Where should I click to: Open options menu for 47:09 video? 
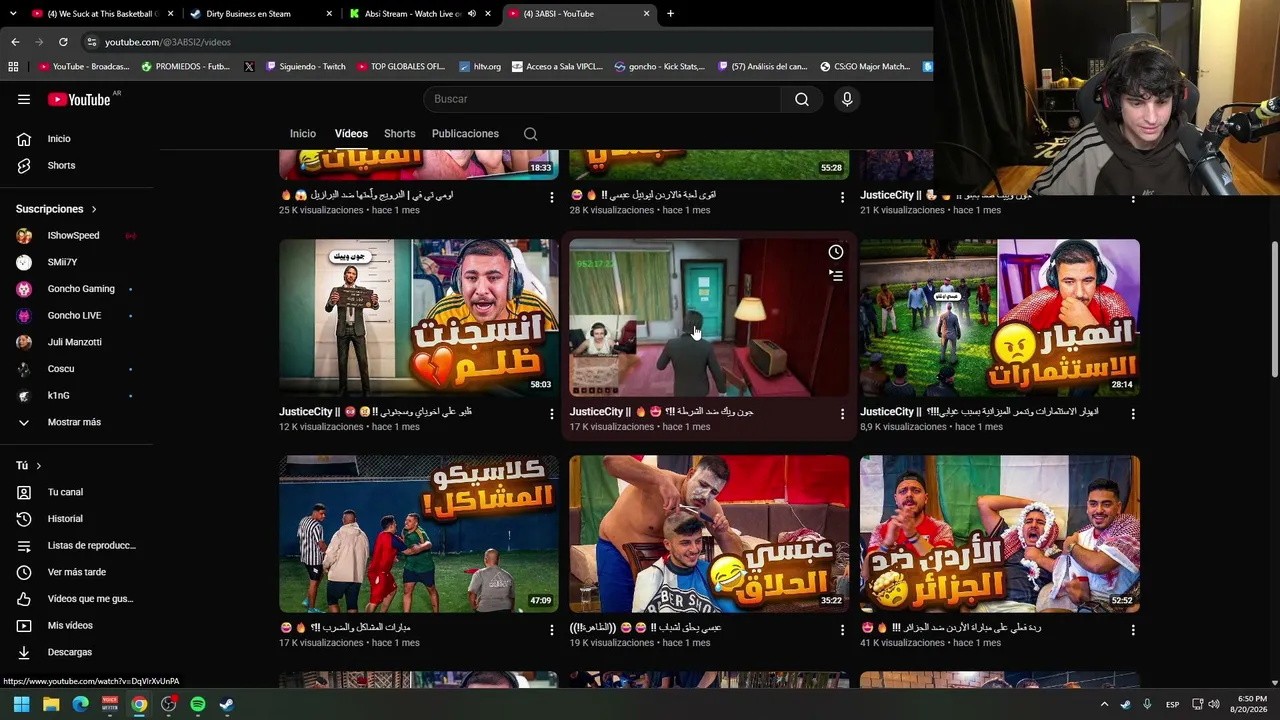(551, 630)
